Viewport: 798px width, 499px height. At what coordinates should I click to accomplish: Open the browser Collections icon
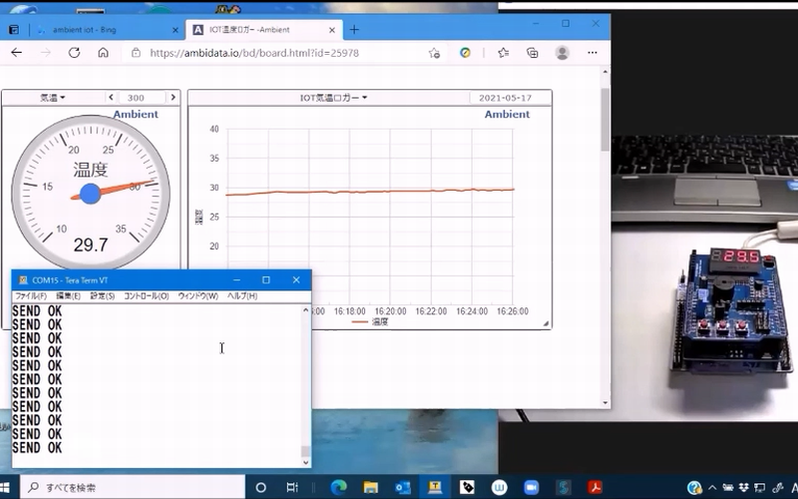[532, 53]
